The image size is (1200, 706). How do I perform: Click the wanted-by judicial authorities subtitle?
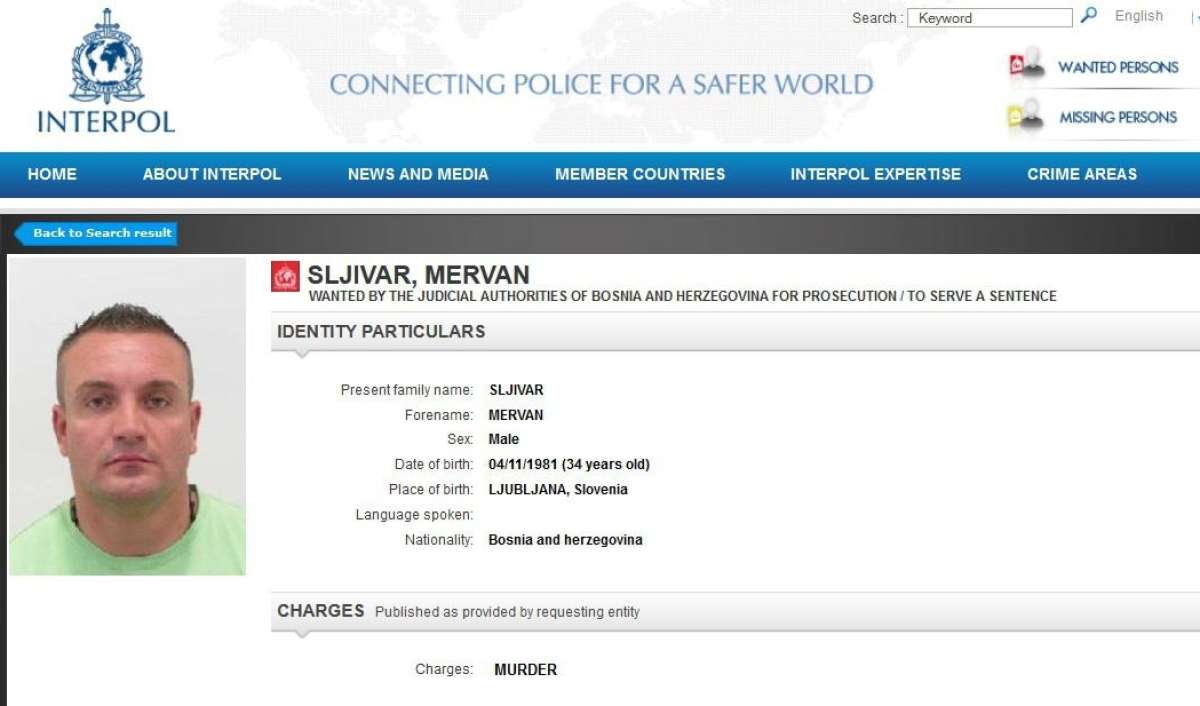tap(683, 296)
